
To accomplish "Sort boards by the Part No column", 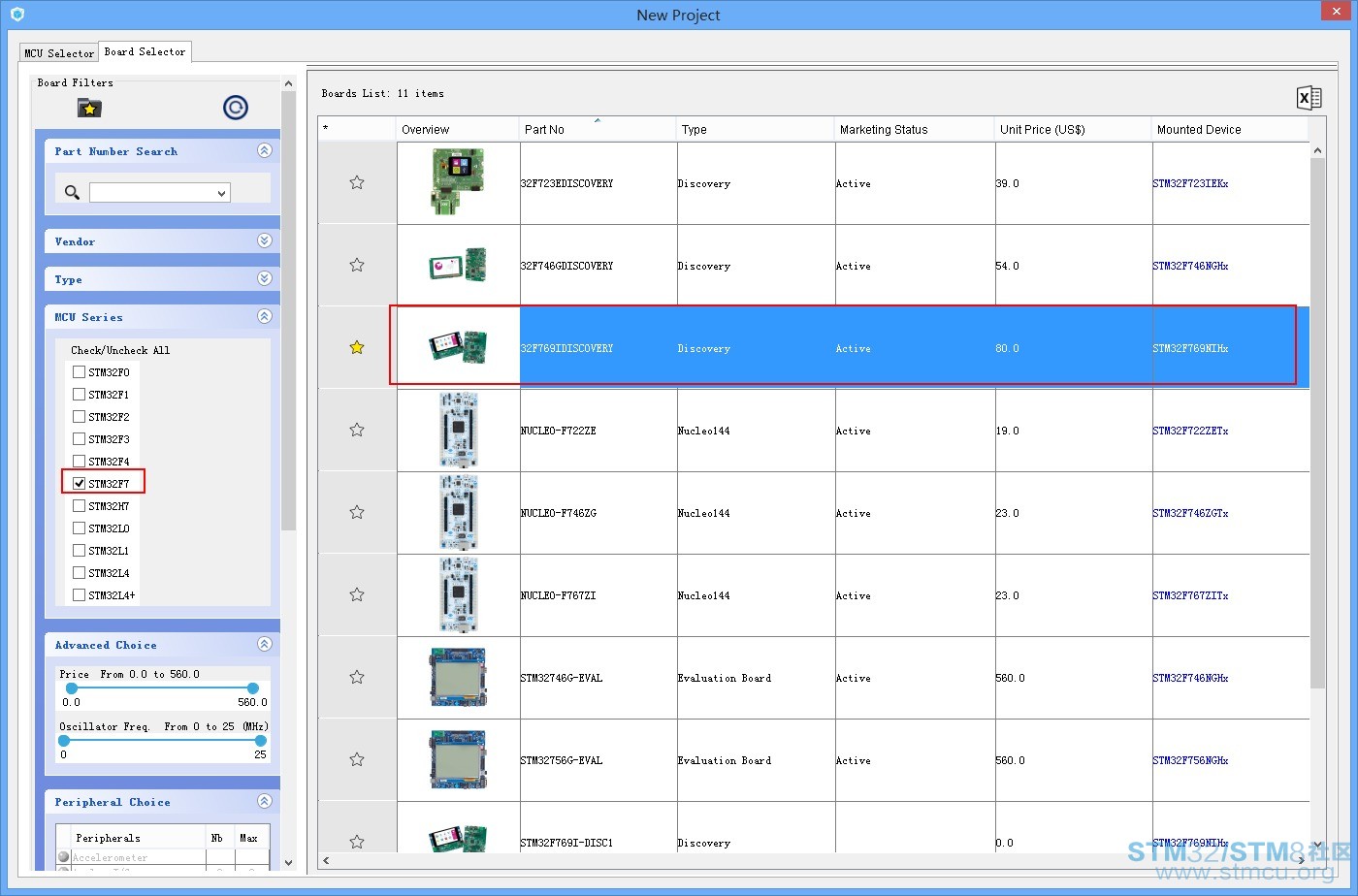I will pyautogui.click(x=598, y=129).
